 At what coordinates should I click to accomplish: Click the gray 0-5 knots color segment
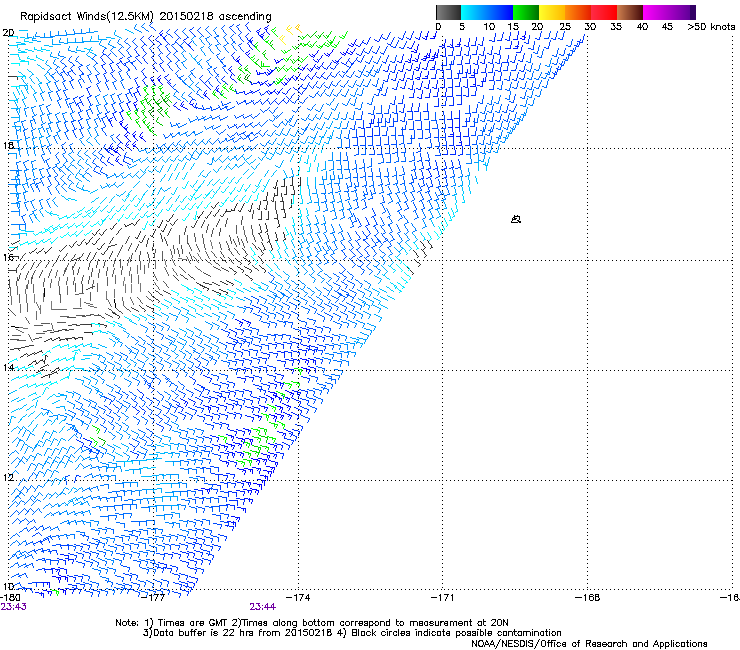[x=448, y=12]
